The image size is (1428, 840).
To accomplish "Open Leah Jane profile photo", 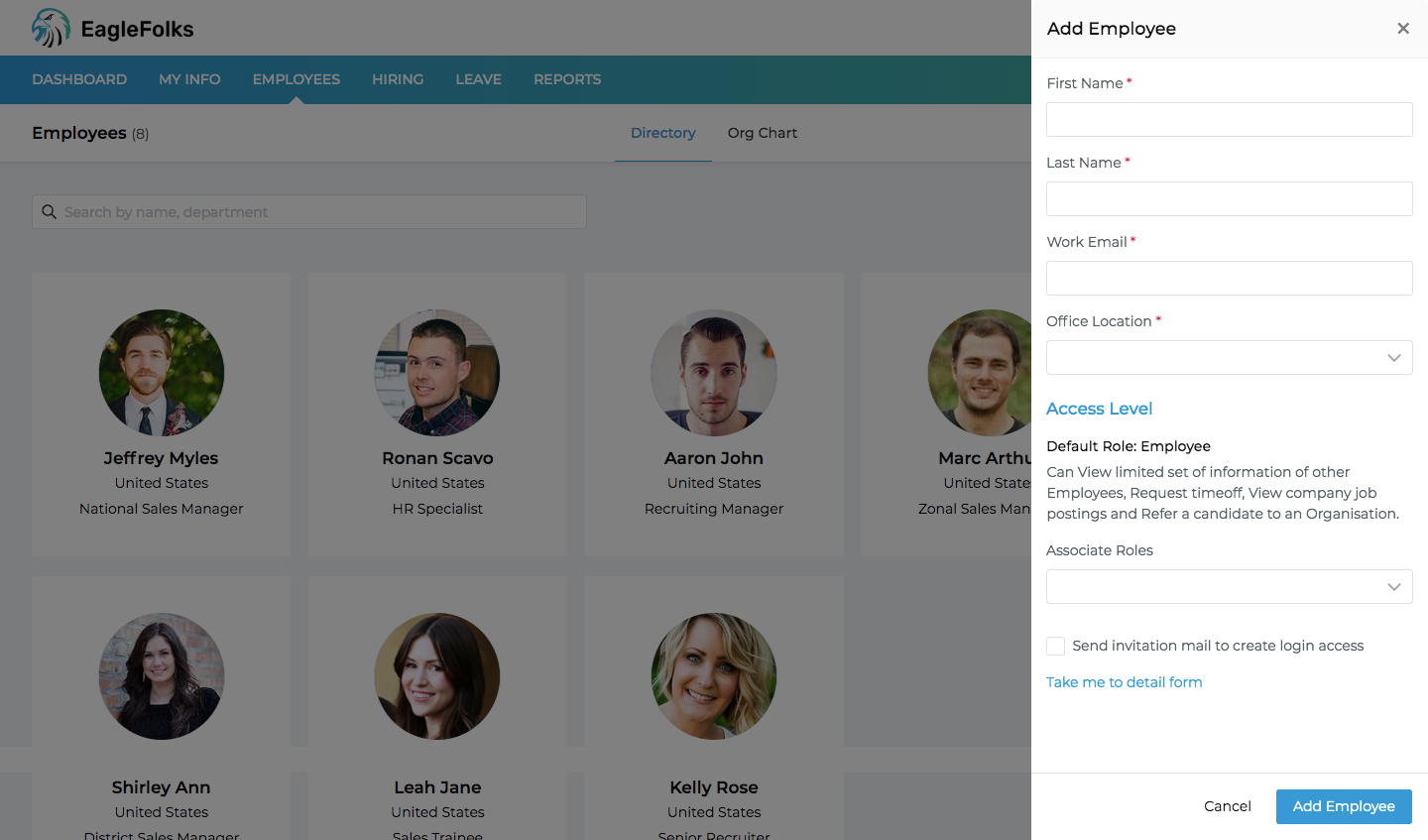I will (437, 676).
